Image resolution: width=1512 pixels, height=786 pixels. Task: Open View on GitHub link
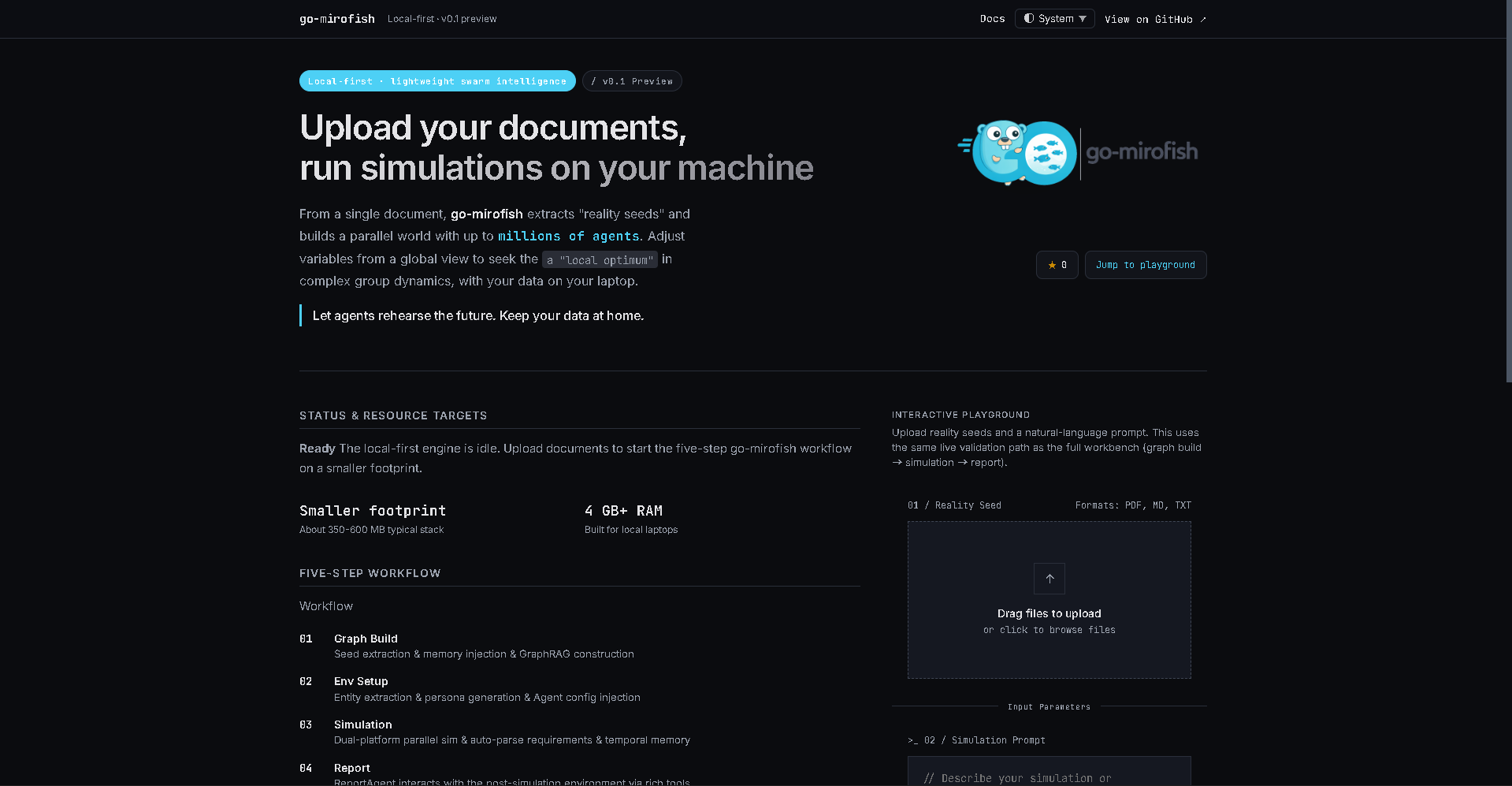click(1155, 19)
